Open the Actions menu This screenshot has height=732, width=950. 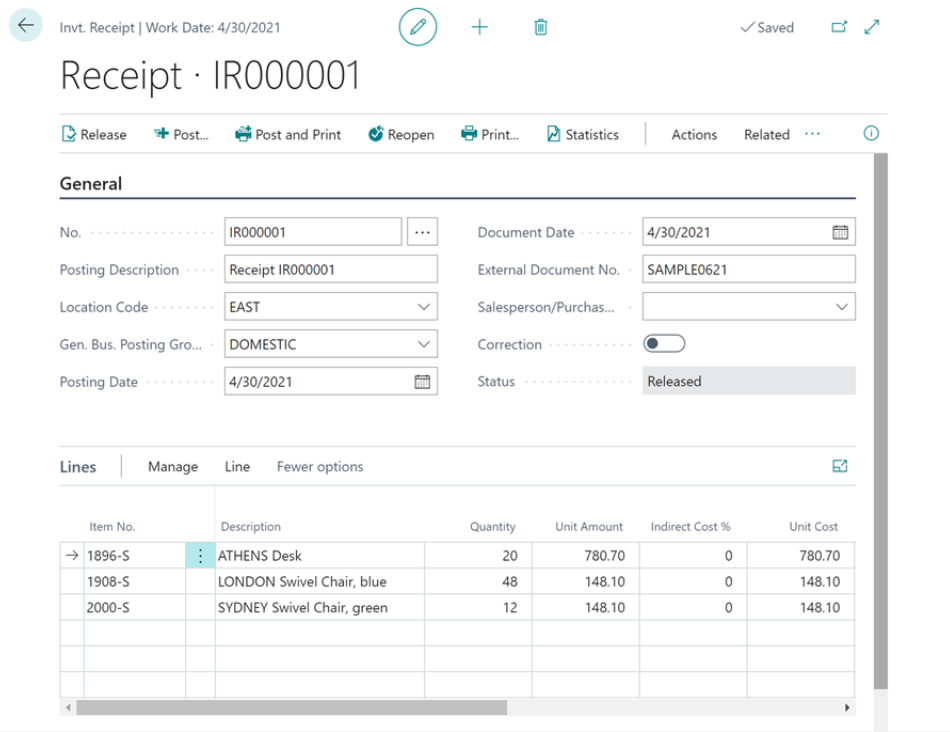[x=694, y=135]
